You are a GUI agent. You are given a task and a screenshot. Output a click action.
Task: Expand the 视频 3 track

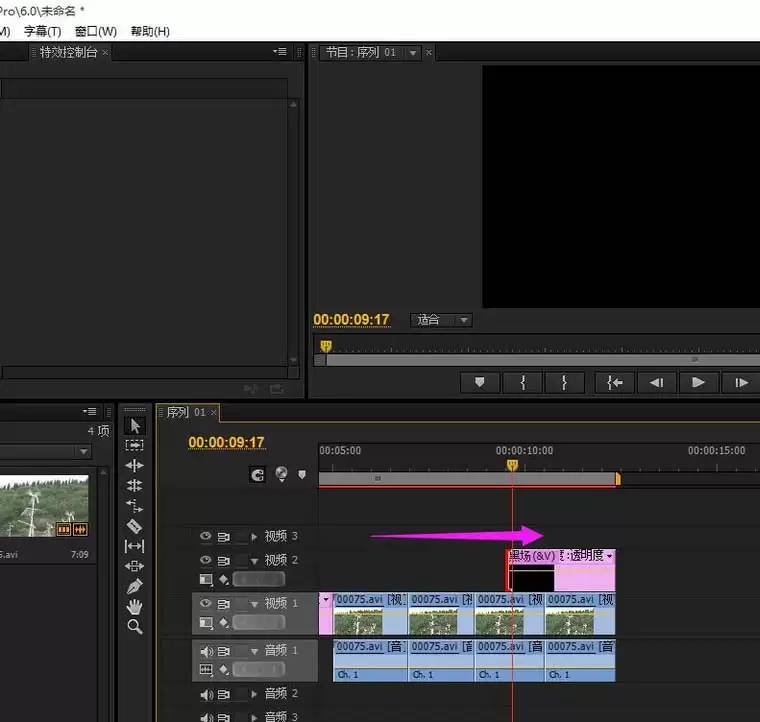pyautogui.click(x=254, y=536)
